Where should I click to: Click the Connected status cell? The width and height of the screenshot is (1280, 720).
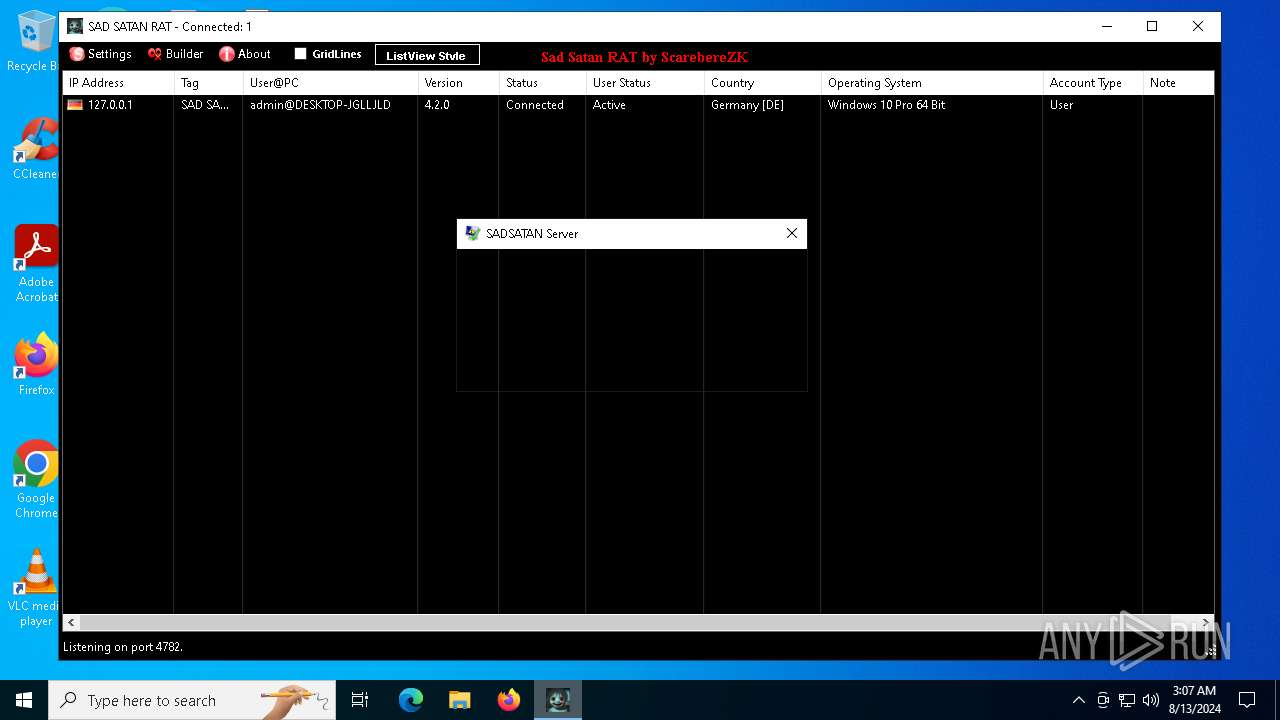535,105
